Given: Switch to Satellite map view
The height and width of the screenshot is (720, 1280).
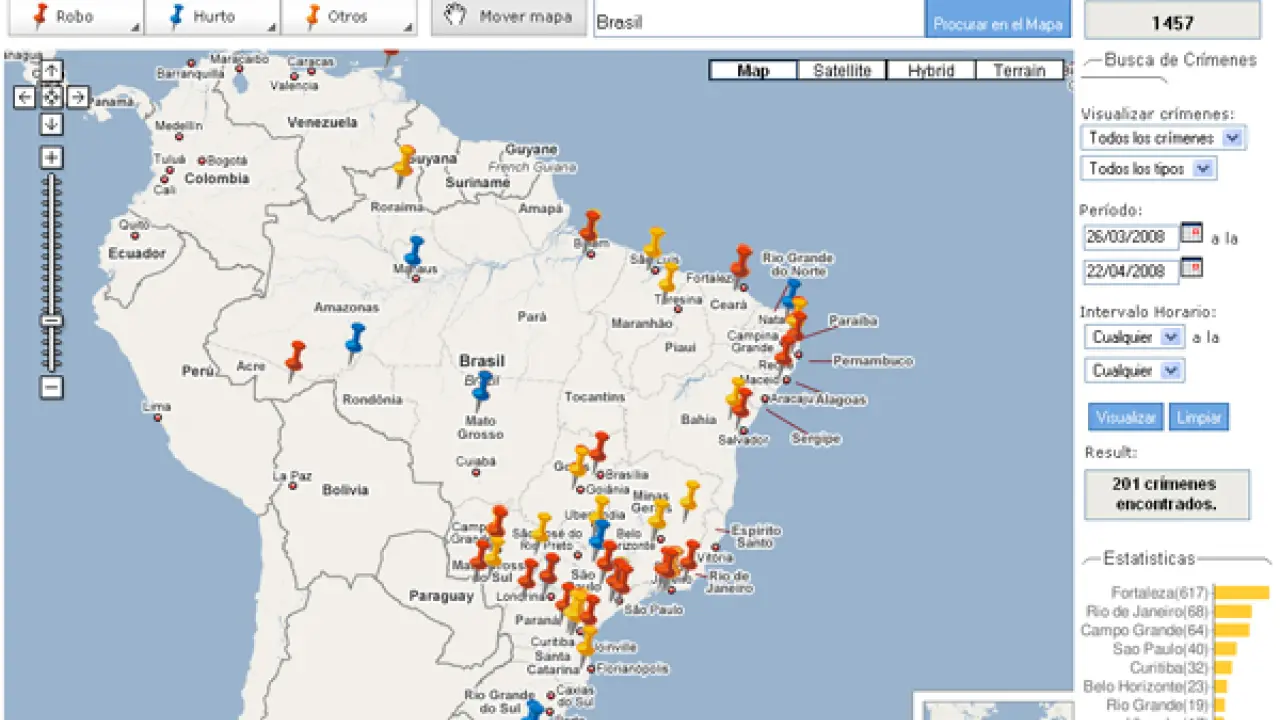Looking at the screenshot, I should click(842, 70).
